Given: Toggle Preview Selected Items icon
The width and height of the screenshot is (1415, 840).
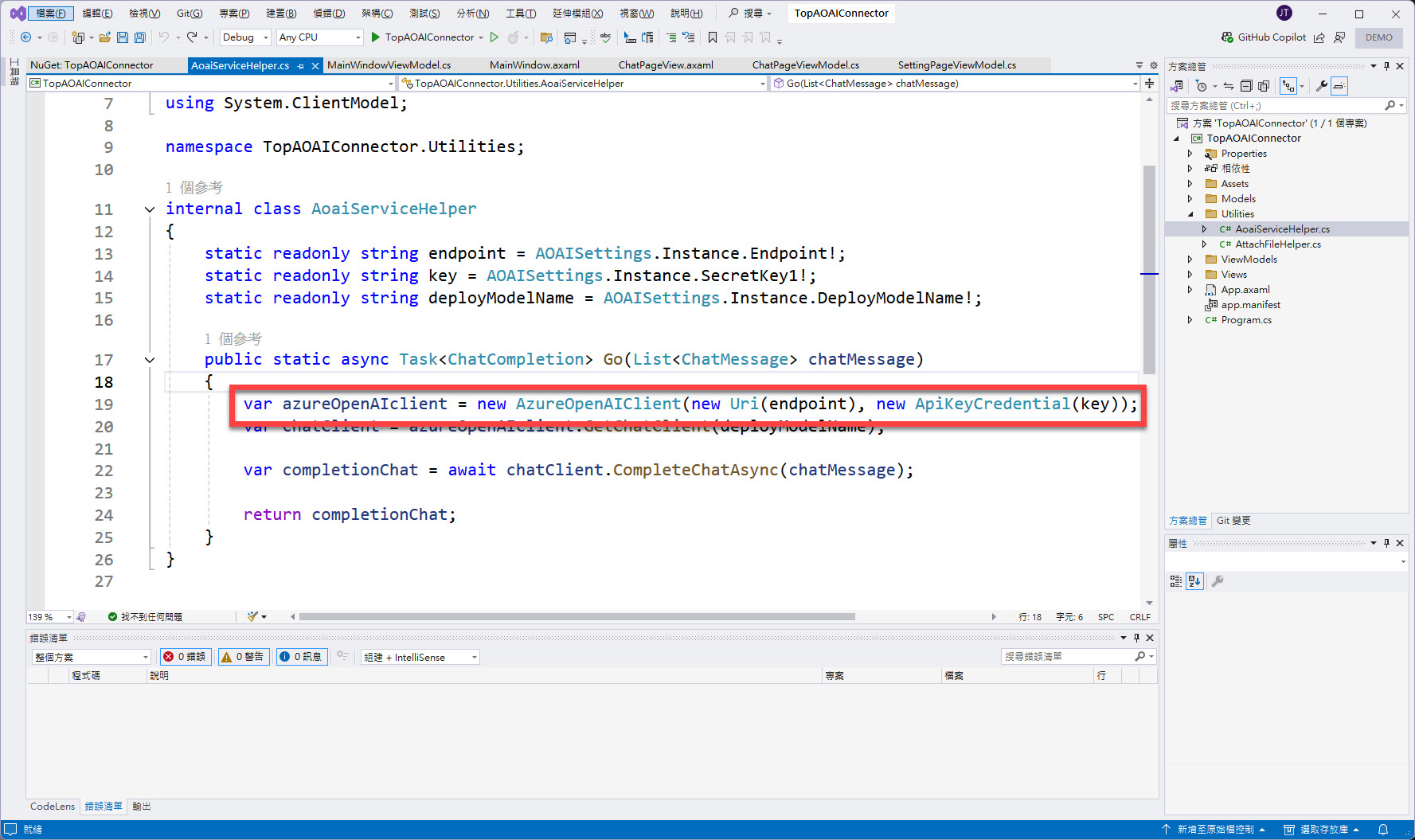Looking at the screenshot, I should 1339,86.
